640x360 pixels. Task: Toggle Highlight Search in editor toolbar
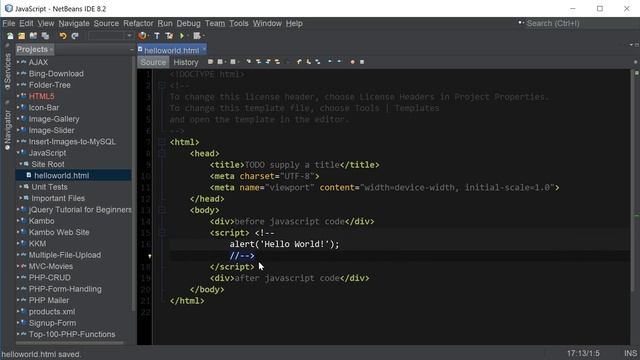(x=278, y=62)
